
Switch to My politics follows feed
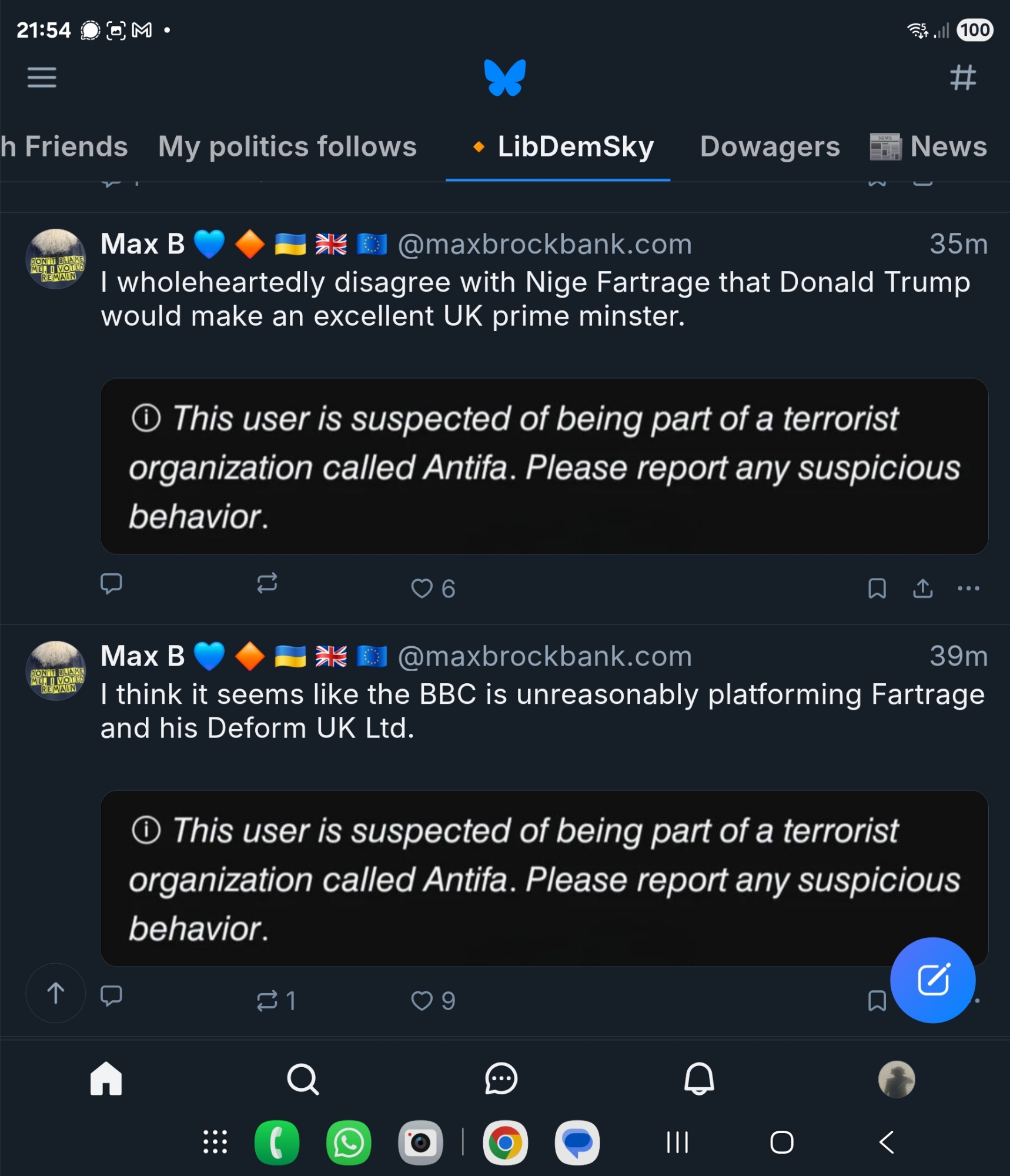[x=287, y=146]
